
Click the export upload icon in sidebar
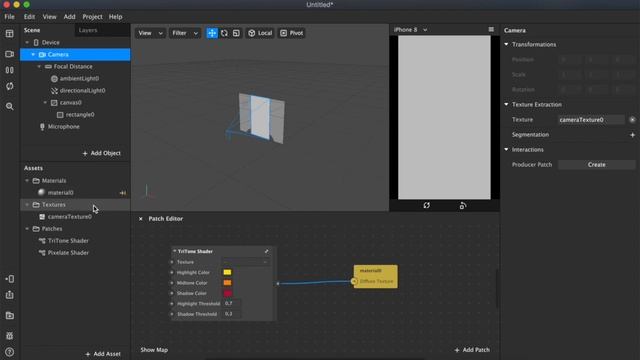coord(9,295)
